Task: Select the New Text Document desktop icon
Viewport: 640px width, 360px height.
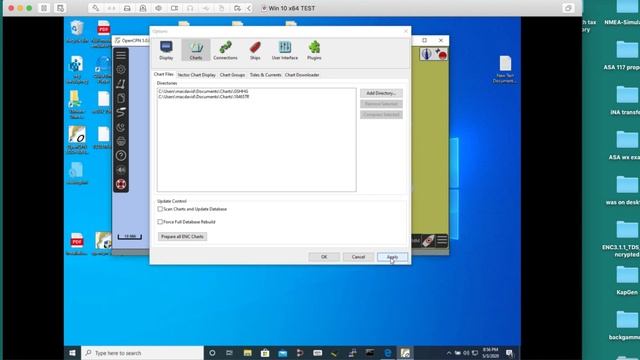Action: 505,69
